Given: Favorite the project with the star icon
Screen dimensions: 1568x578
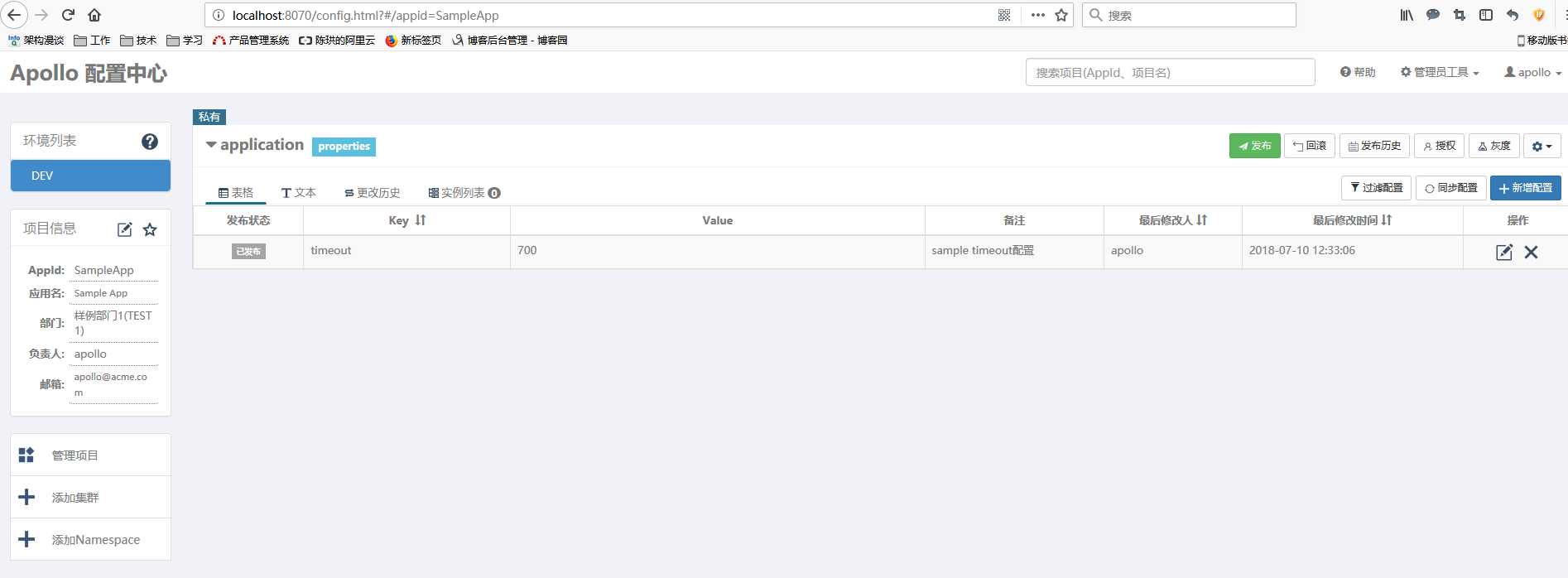Looking at the screenshot, I should point(150,229).
